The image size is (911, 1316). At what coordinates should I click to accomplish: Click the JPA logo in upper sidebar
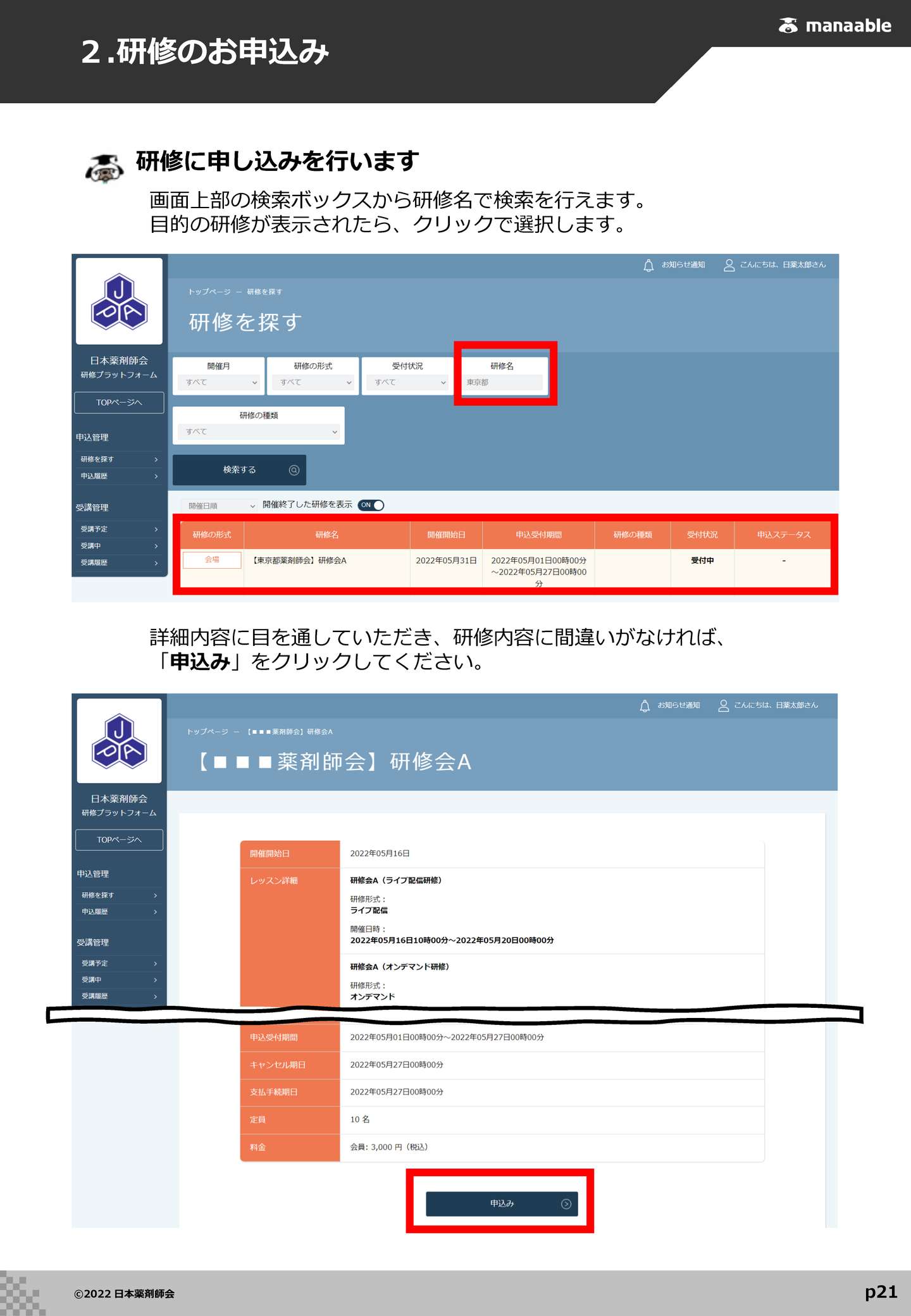tap(119, 301)
